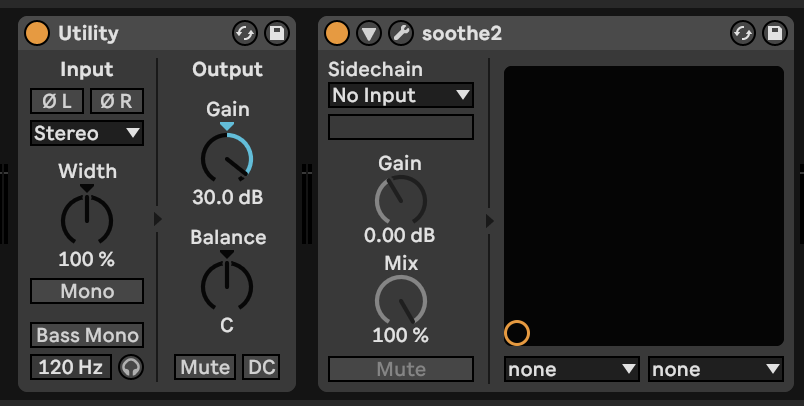
Task: Click the soothe2 Mix value 100 %
Action: tap(400, 335)
